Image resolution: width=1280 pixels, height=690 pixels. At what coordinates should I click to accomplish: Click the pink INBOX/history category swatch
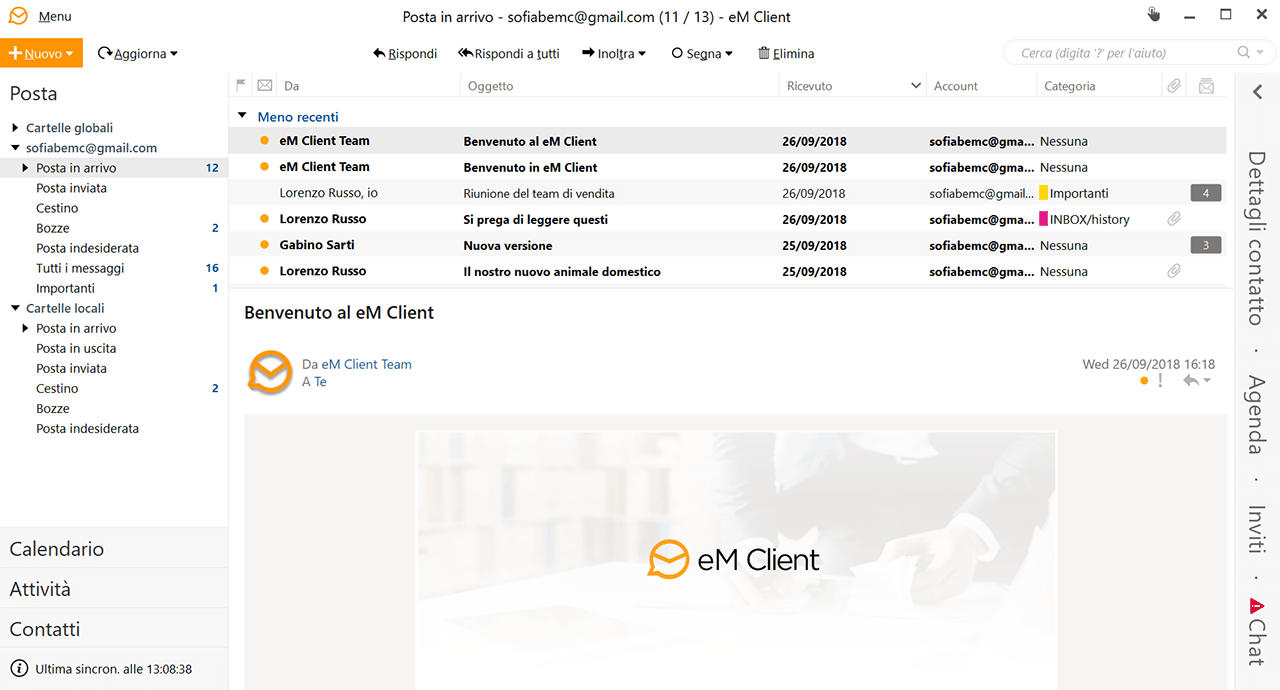1044,219
